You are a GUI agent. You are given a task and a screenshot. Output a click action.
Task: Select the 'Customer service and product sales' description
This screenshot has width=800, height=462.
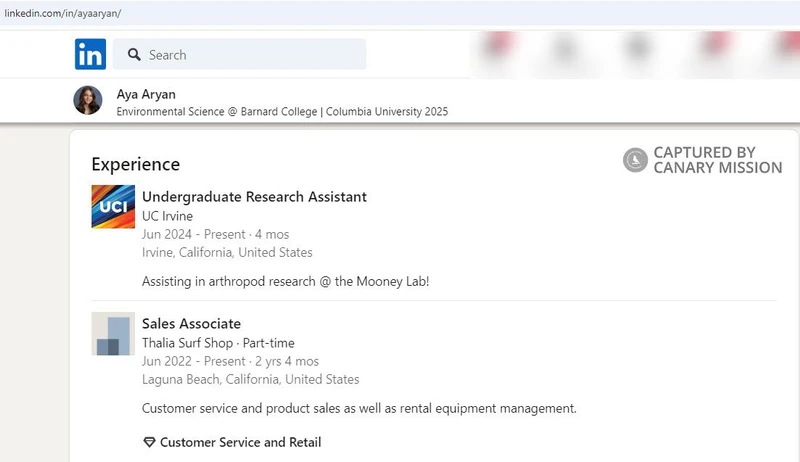tap(359, 408)
